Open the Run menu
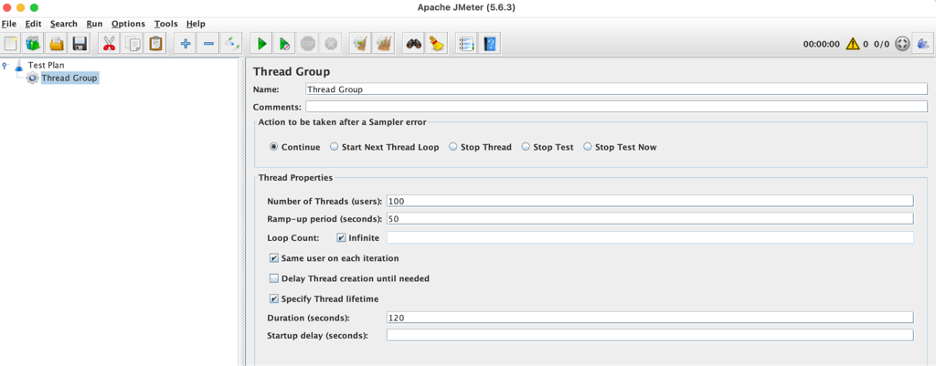 point(94,24)
